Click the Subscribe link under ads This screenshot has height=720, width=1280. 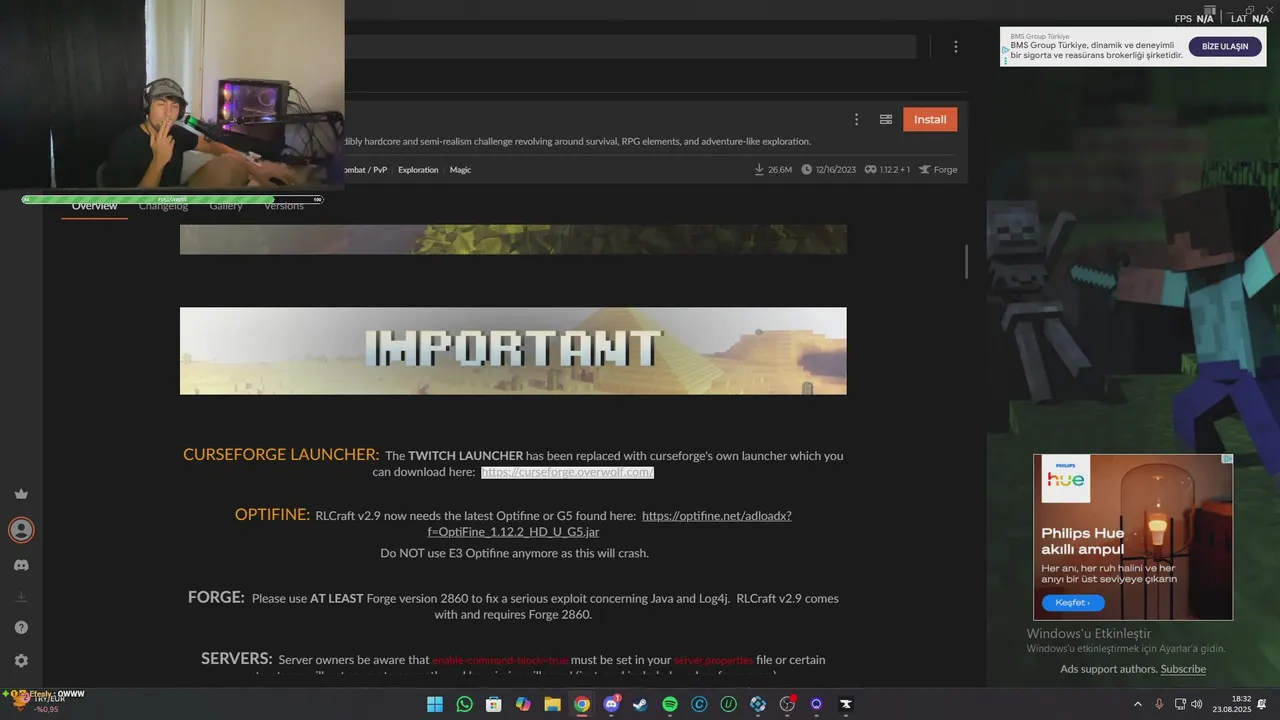[x=1183, y=669]
